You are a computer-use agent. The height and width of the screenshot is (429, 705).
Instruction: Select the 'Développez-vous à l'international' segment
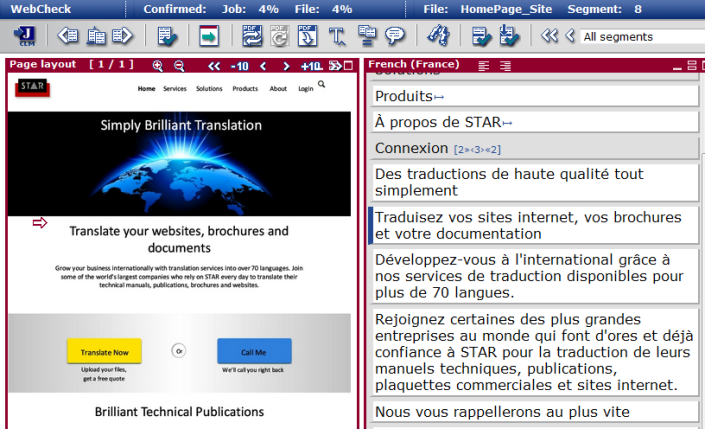click(535, 276)
